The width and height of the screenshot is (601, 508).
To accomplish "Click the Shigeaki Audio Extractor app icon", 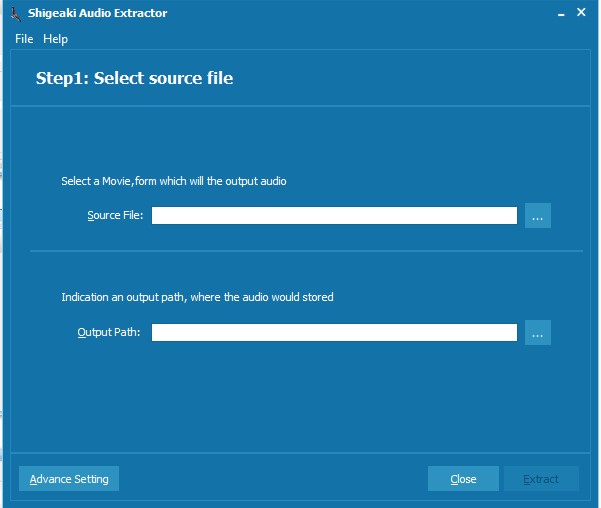I will pos(16,14).
